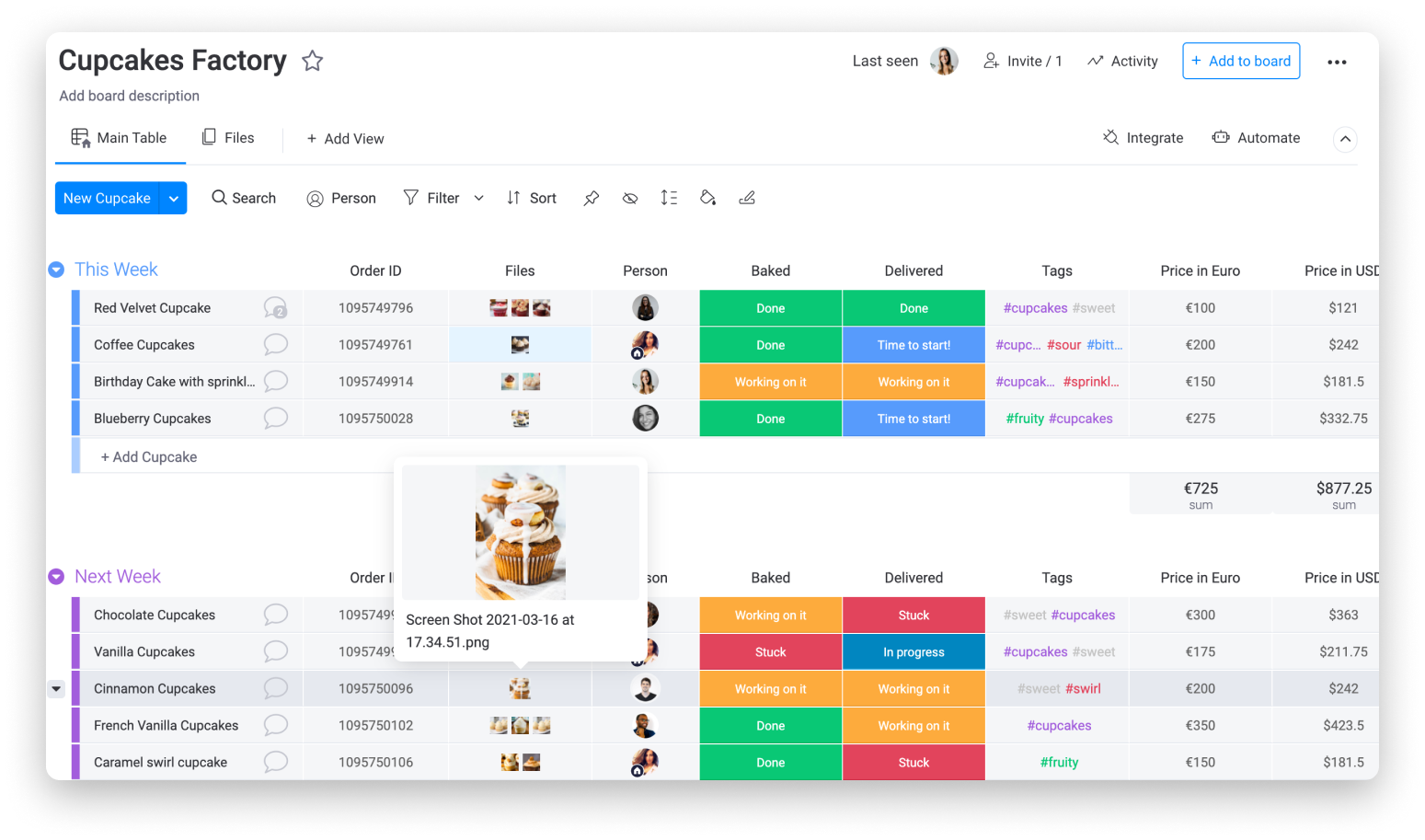Change Coffee Cupcakes Delivered status Time to start!

[x=914, y=345]
